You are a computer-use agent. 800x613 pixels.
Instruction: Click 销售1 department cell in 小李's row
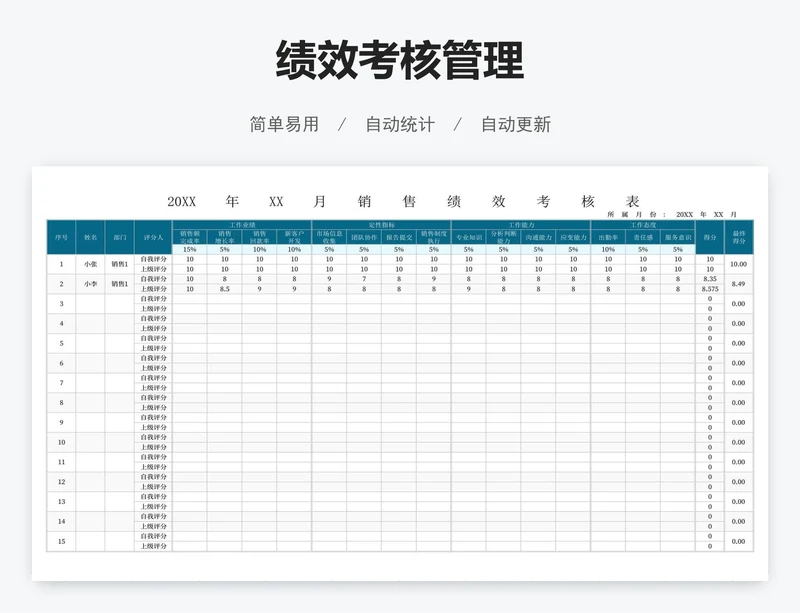(120, 284)
